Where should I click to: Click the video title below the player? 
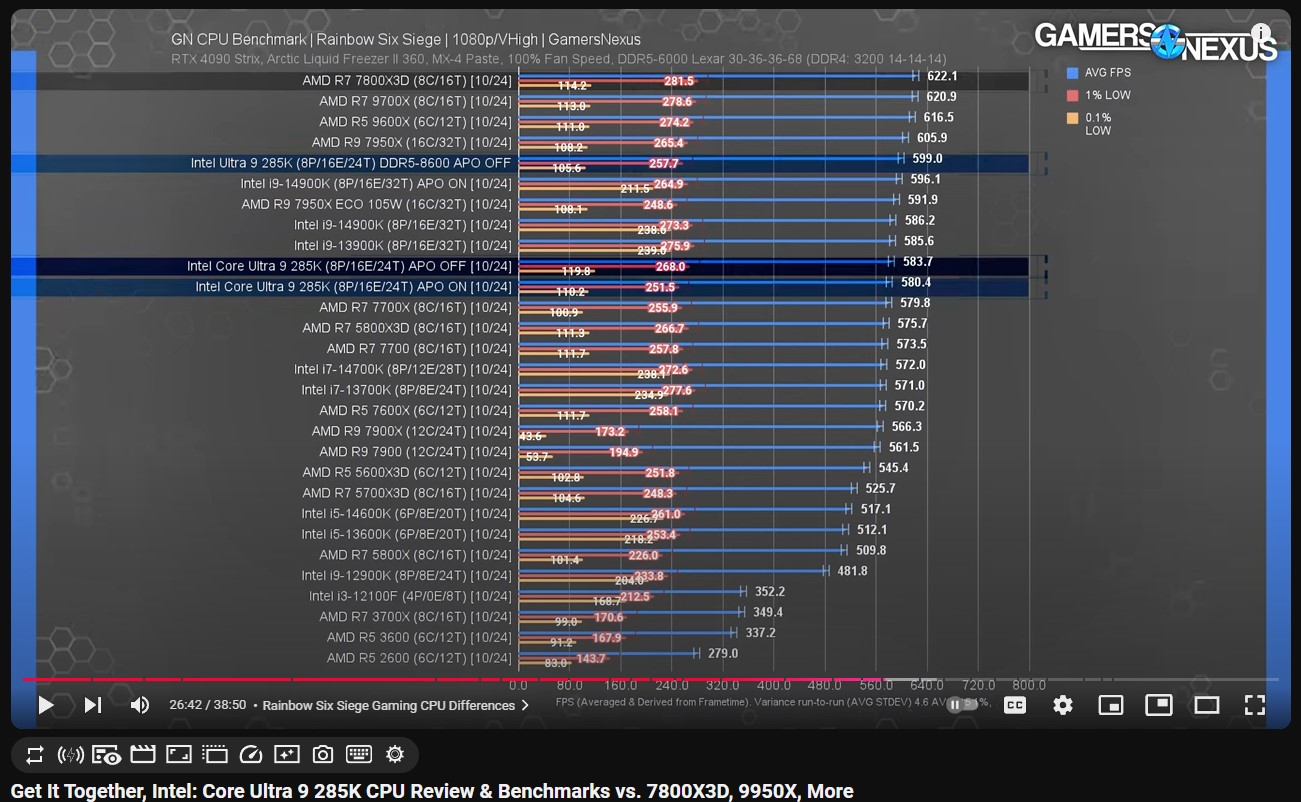click(432, 791)
